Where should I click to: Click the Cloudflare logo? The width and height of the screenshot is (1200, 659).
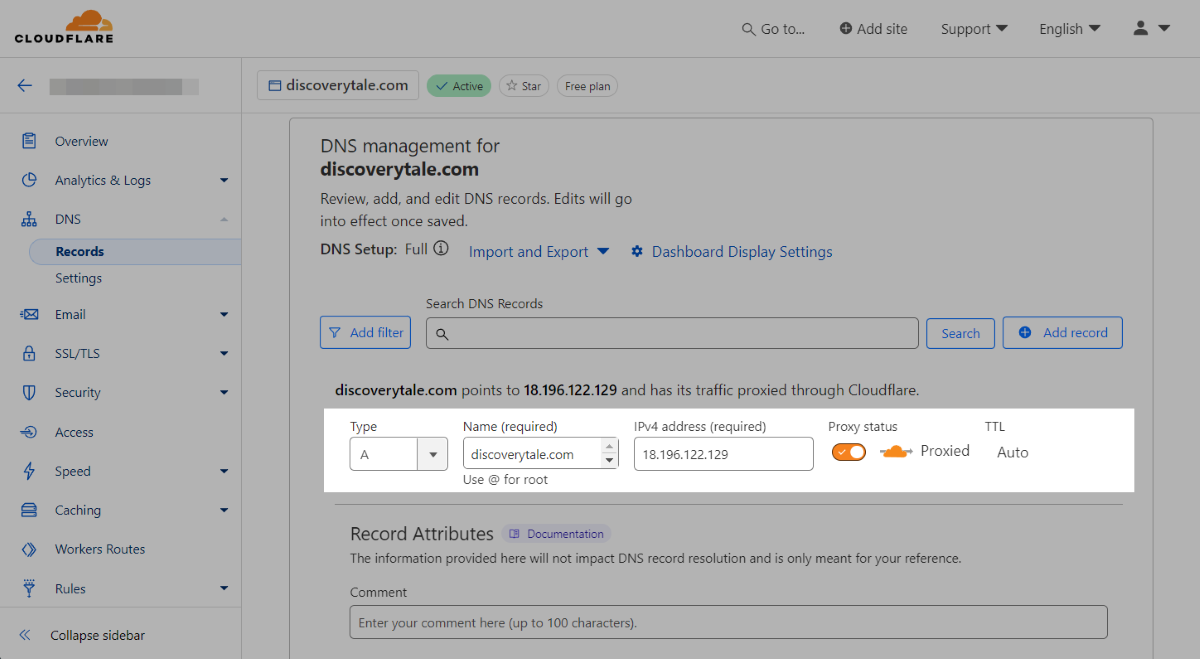[x=64, y=28]
